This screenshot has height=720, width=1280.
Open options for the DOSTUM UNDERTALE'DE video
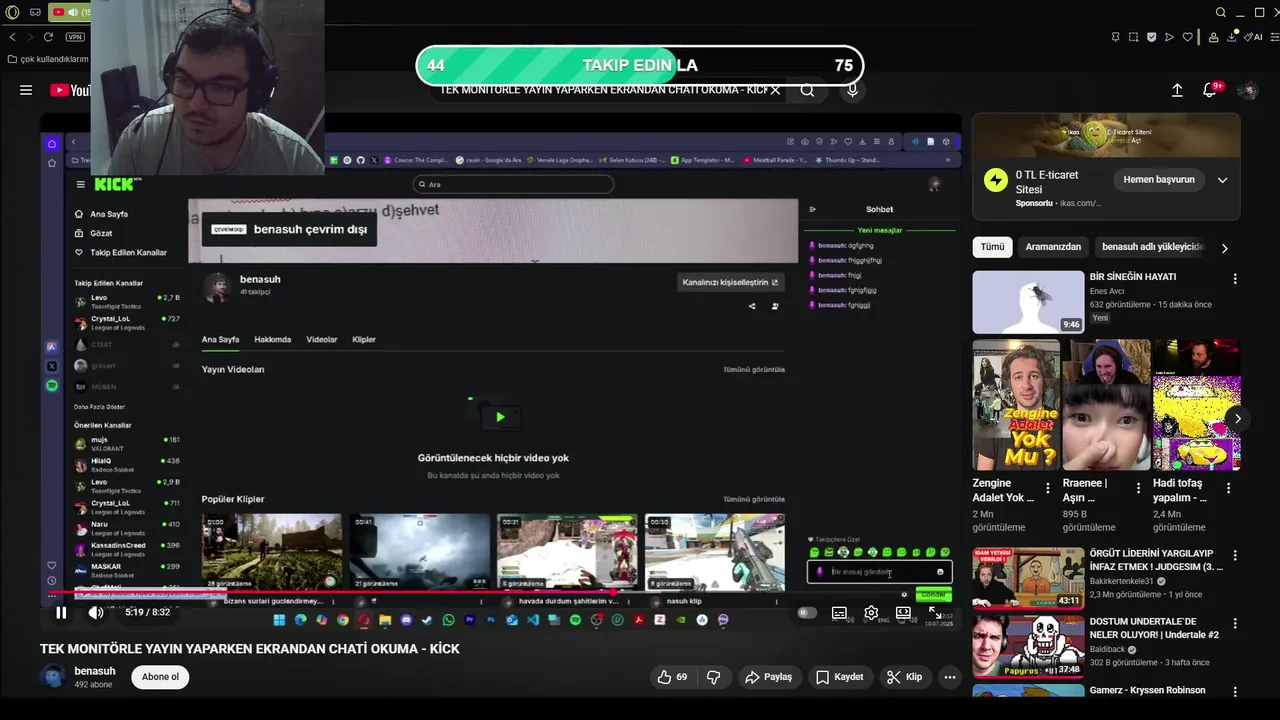point(1235,624)
